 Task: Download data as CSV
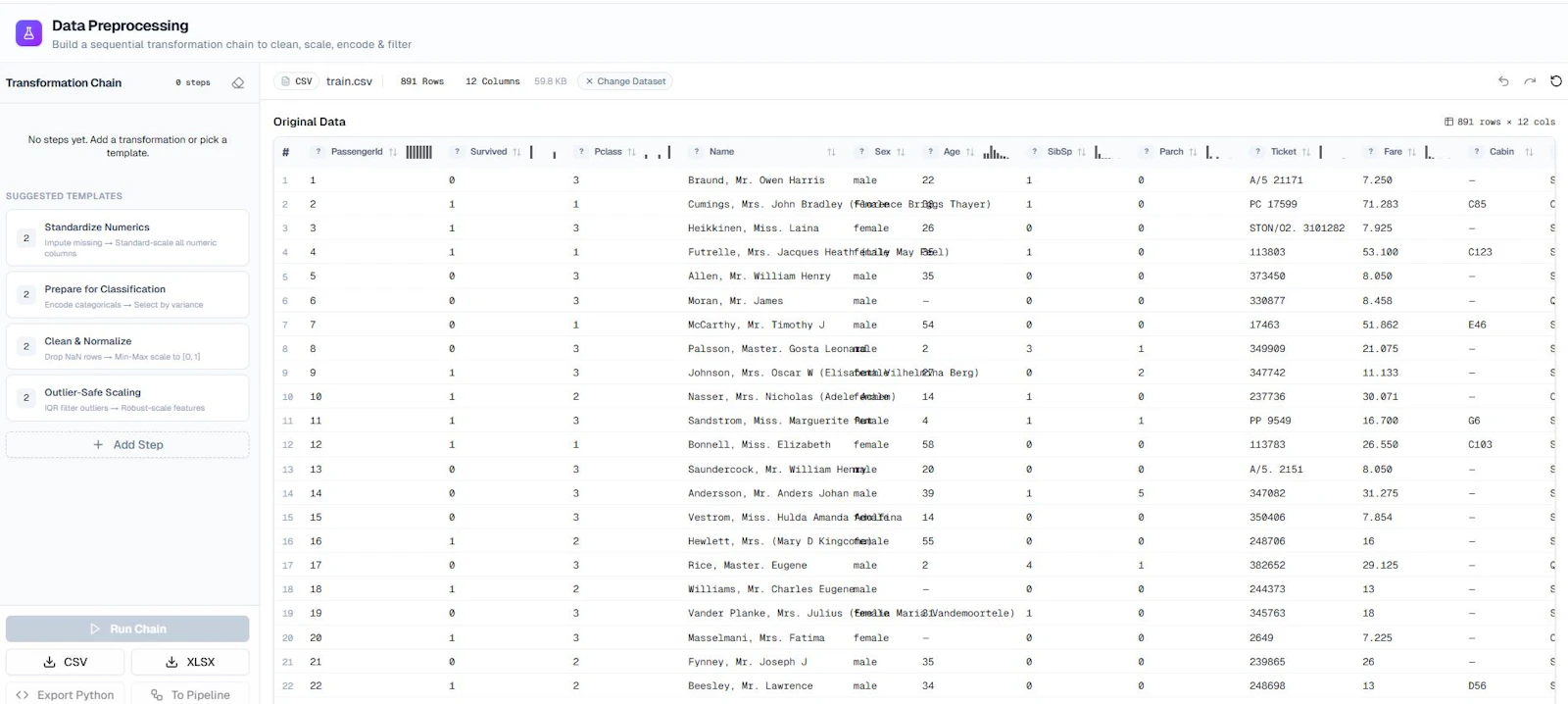(x=66, y=662)
